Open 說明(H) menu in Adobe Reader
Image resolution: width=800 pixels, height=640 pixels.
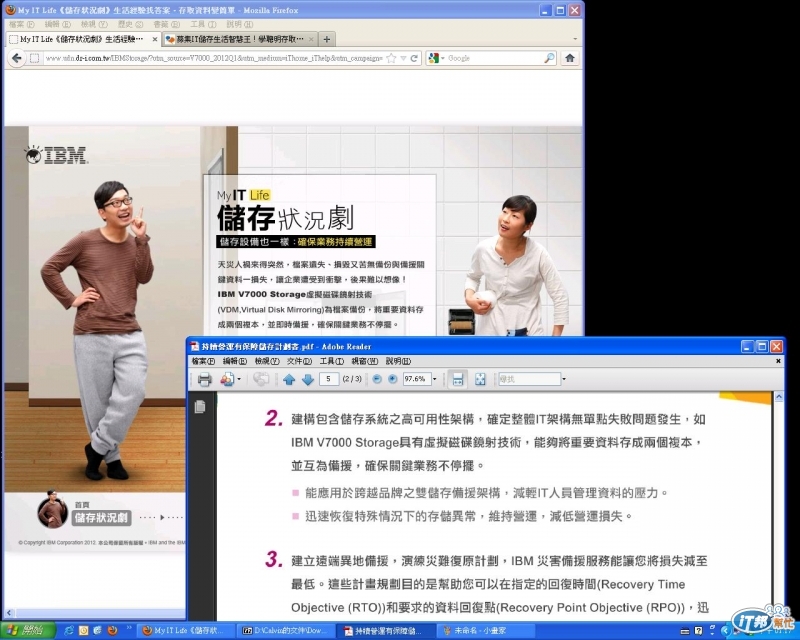click(398, 361)
